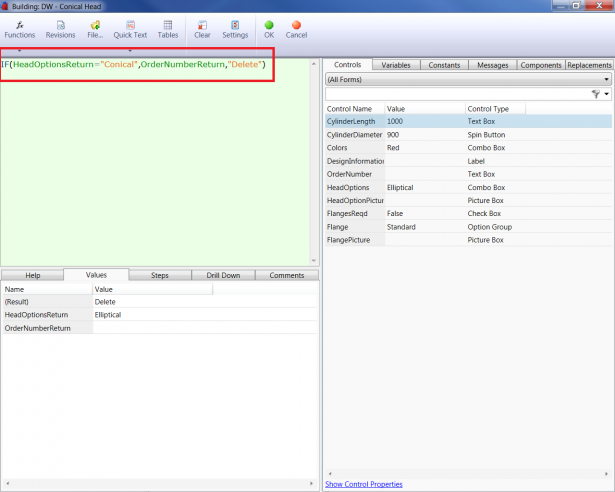The image size is (615, 492).
Task: Select the FlangePicture control row
Action: pos(468,240)
